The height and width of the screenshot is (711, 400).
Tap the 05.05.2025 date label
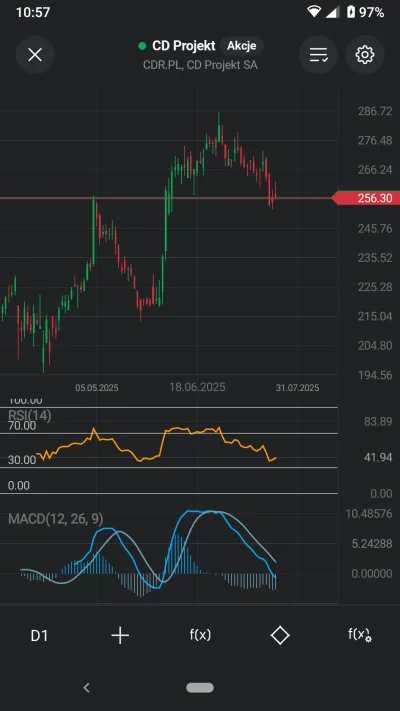point(97,388)
